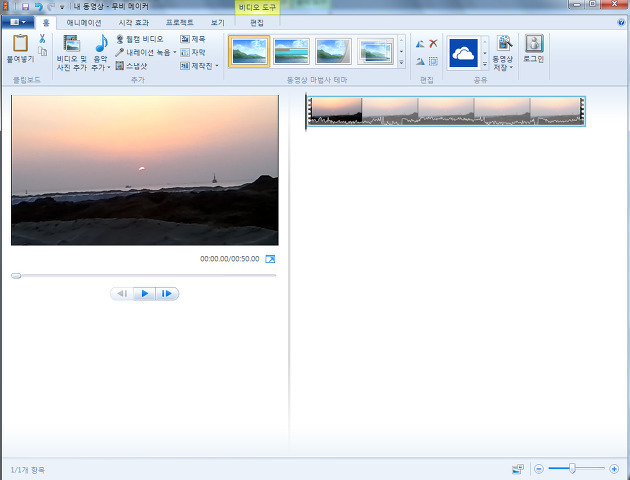Viewport: 630px width, 480px height.
Task: Share to OneDrive cloud icon
Action: 463,53
